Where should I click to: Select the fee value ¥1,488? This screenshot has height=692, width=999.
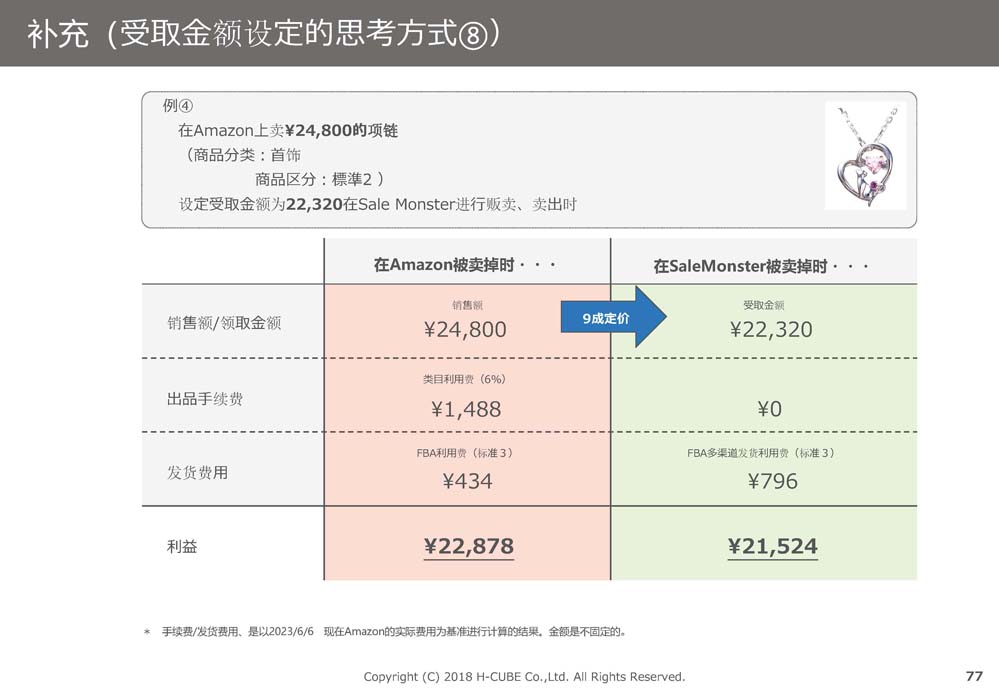tap(466, 409)
